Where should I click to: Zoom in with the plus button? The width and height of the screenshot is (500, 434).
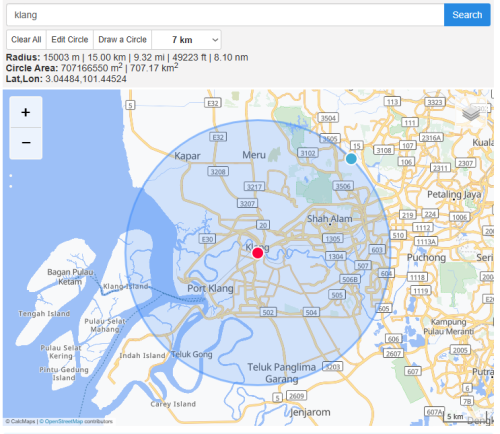tap(26, 112)
